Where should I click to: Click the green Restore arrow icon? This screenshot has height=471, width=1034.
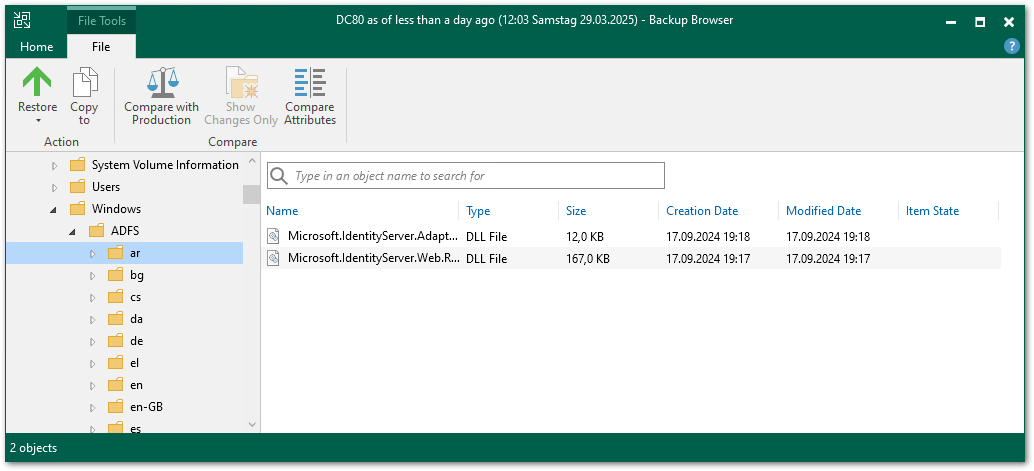click(x=37, y=82)
